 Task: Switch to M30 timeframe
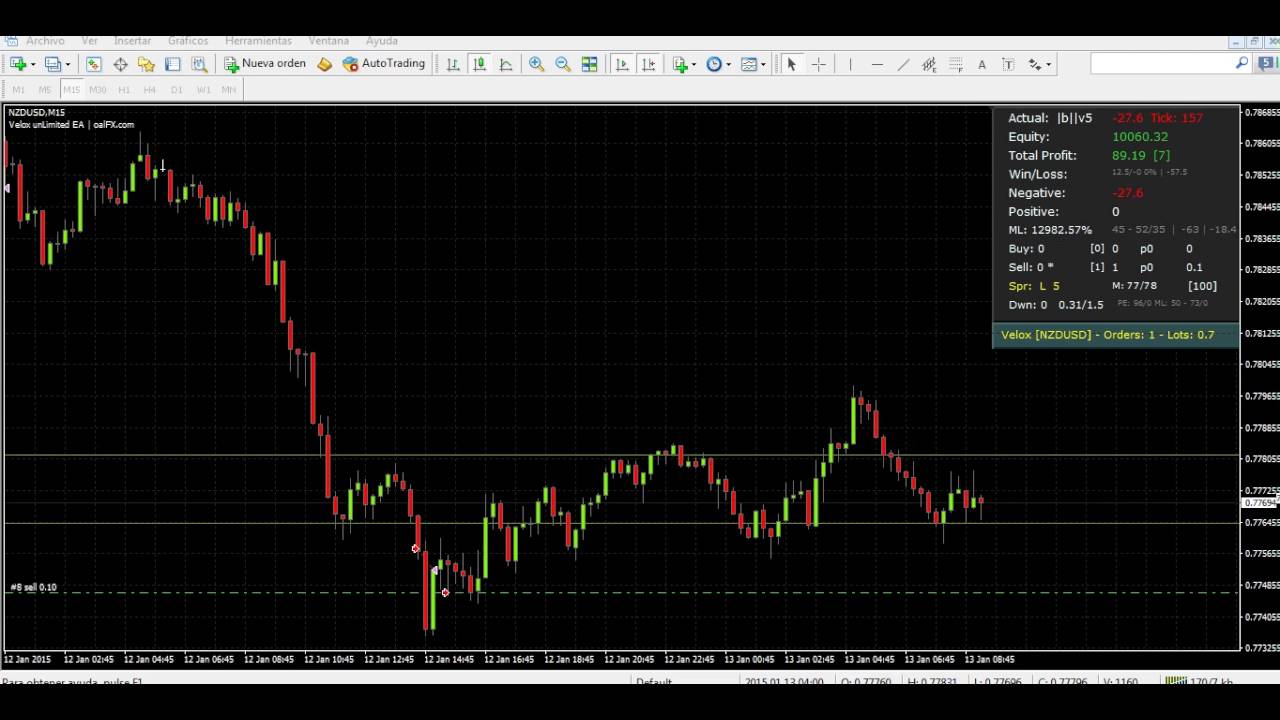click(97, 89)
